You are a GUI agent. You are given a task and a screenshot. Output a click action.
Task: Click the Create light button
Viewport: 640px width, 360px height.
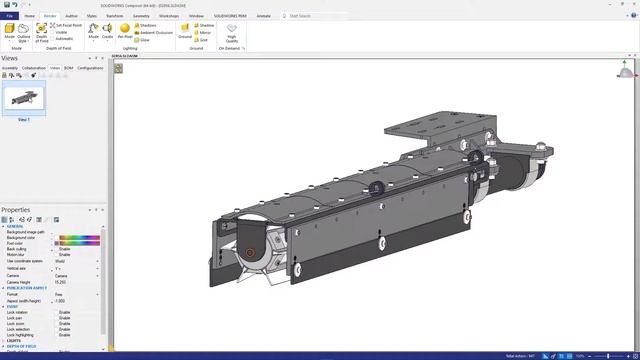(x=107, y=32)
